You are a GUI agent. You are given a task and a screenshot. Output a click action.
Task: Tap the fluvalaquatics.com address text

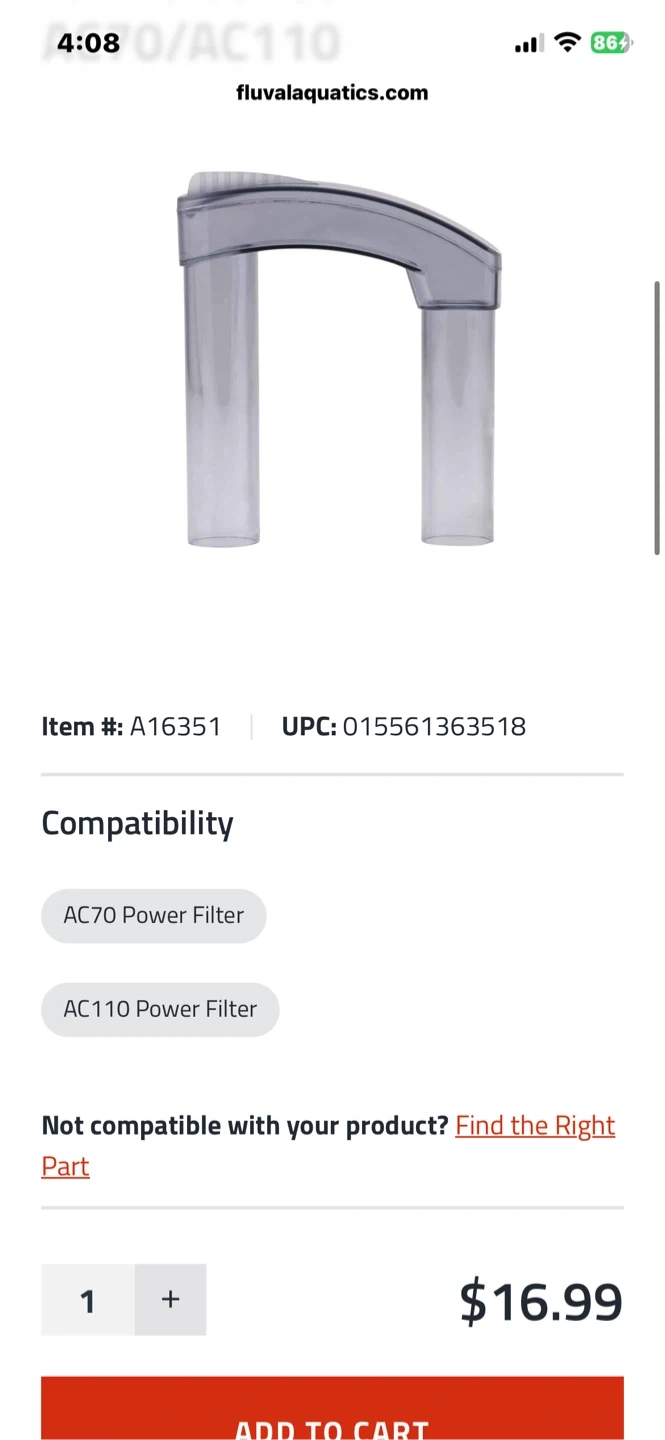(x=332, y=93)
